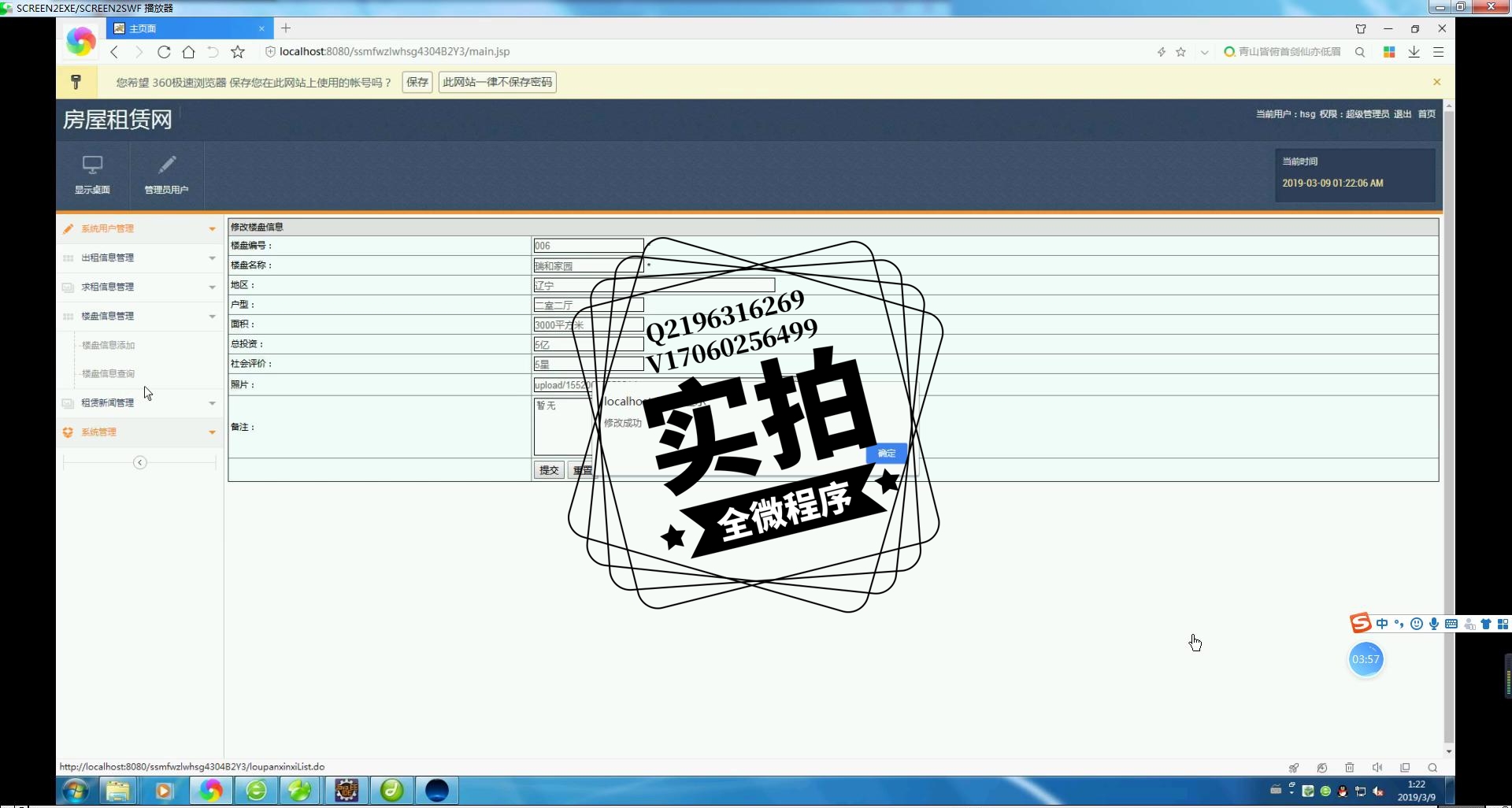
Task: Click the 360 browser taskbar icon
Action: point(210,791)
